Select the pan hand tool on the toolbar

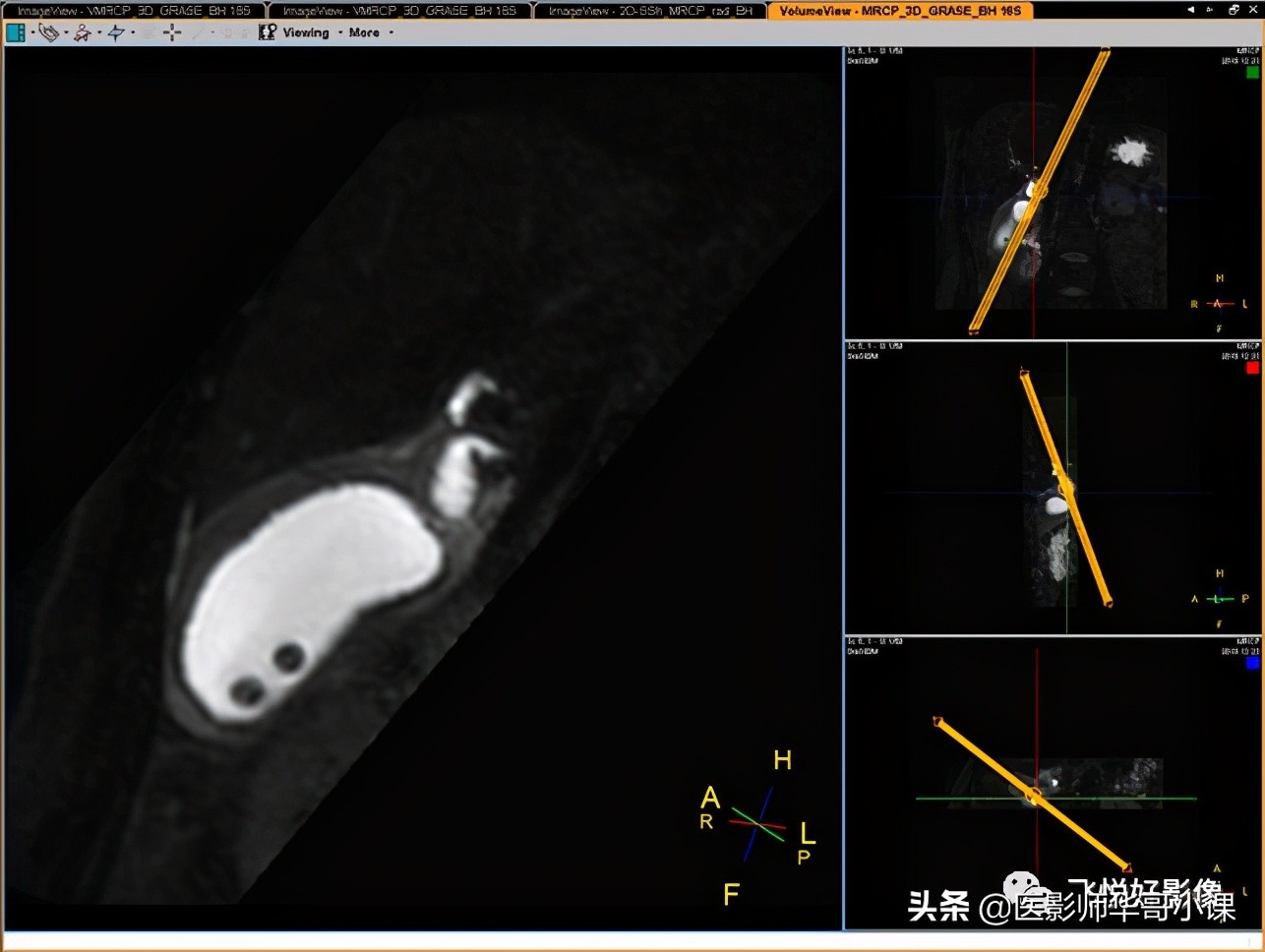pos(49,32)
